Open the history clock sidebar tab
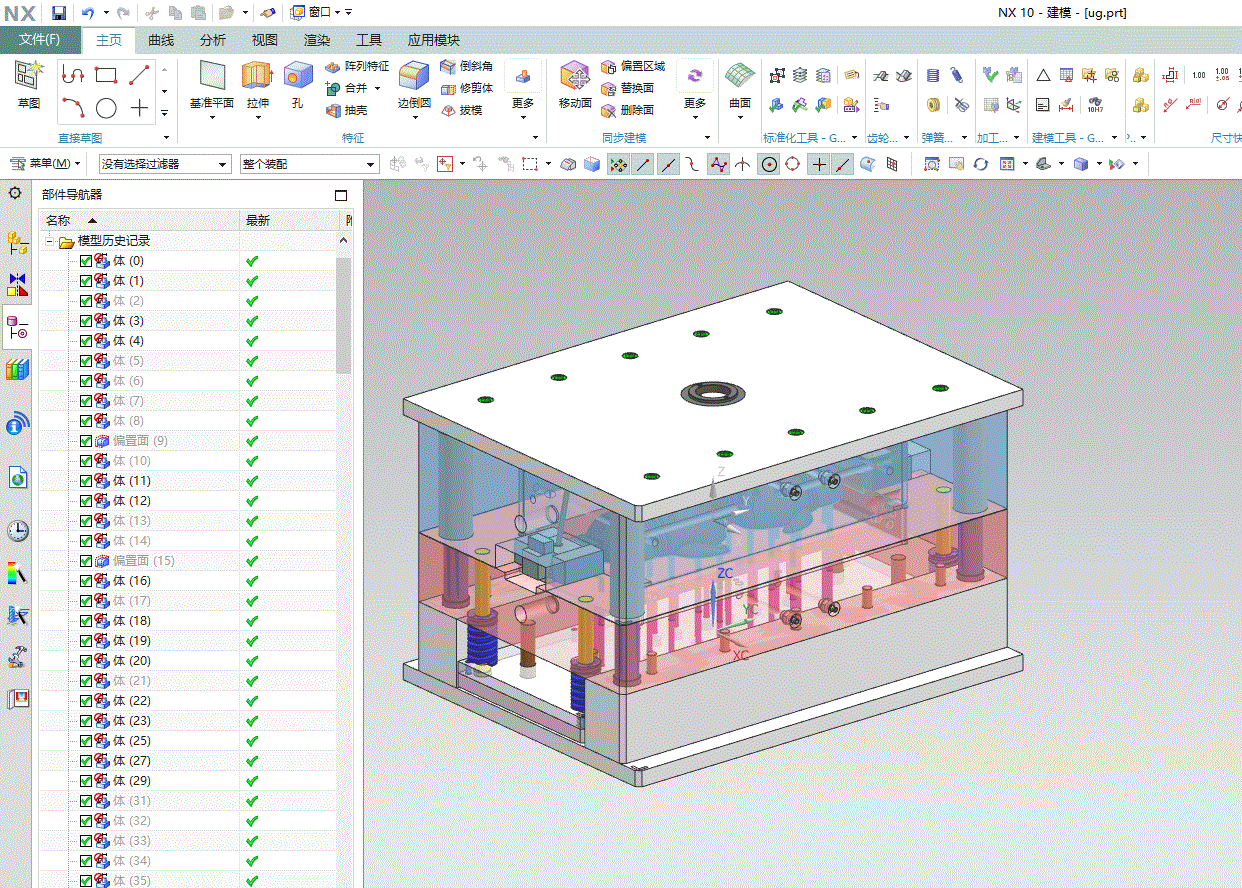Screen dimensions: 1242x888 [x=17, y=530]
